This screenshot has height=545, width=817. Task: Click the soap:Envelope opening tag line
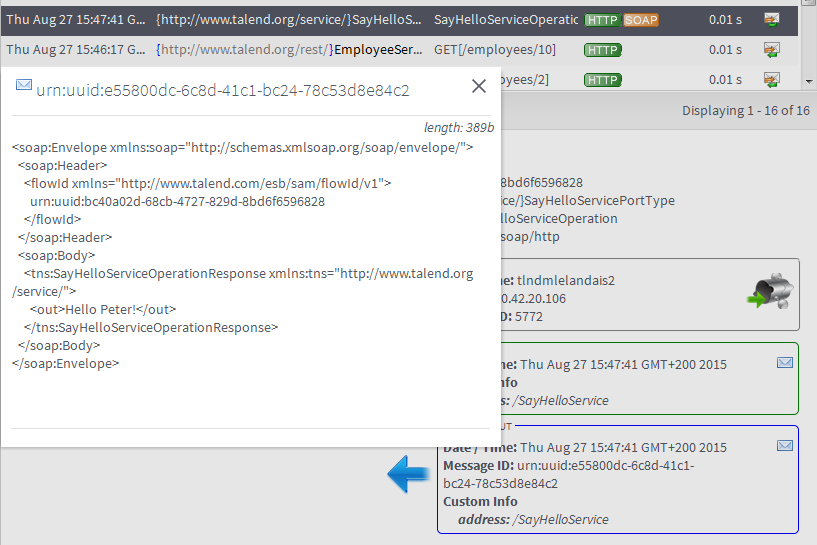(x=242, y=147)
